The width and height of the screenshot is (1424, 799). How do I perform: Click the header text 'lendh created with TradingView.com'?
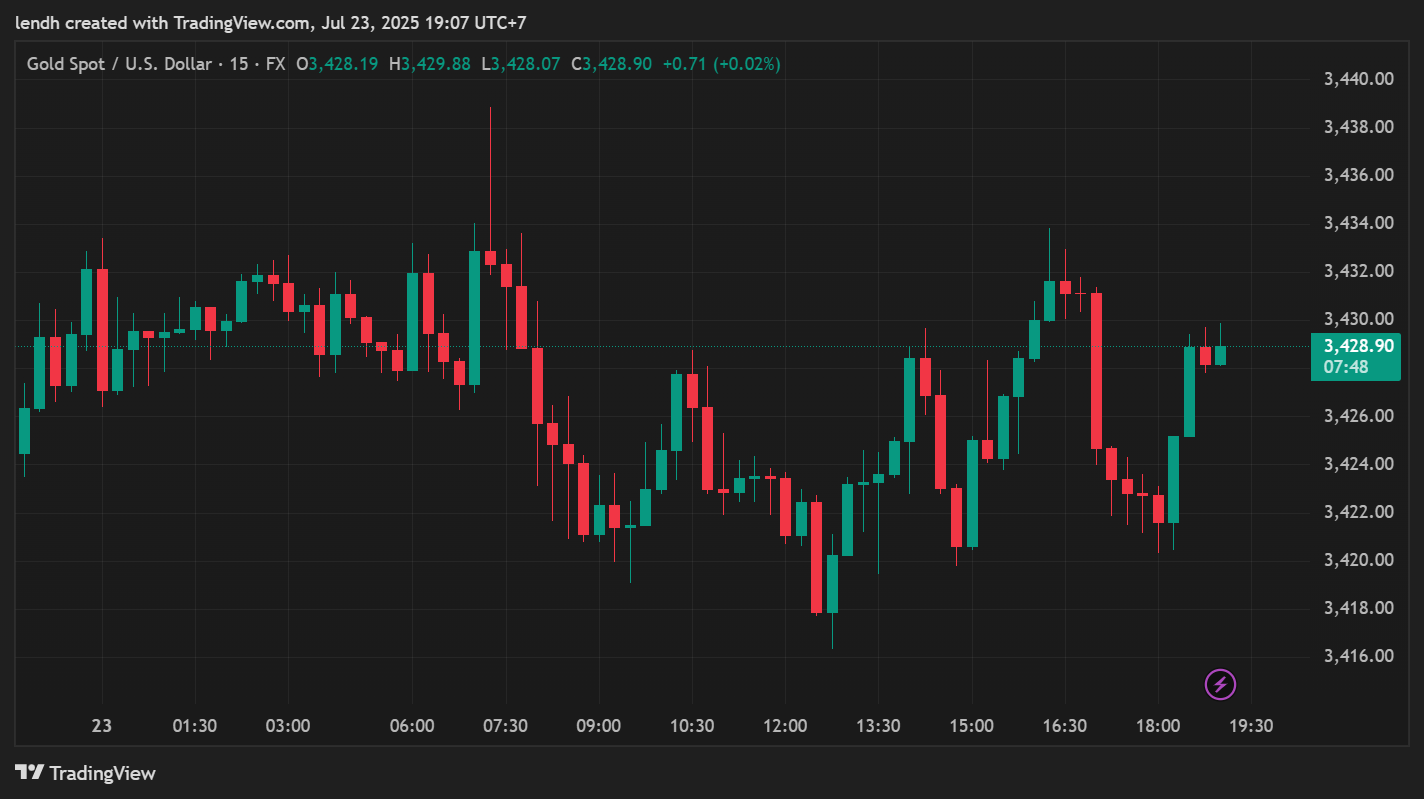click(164, 22)
